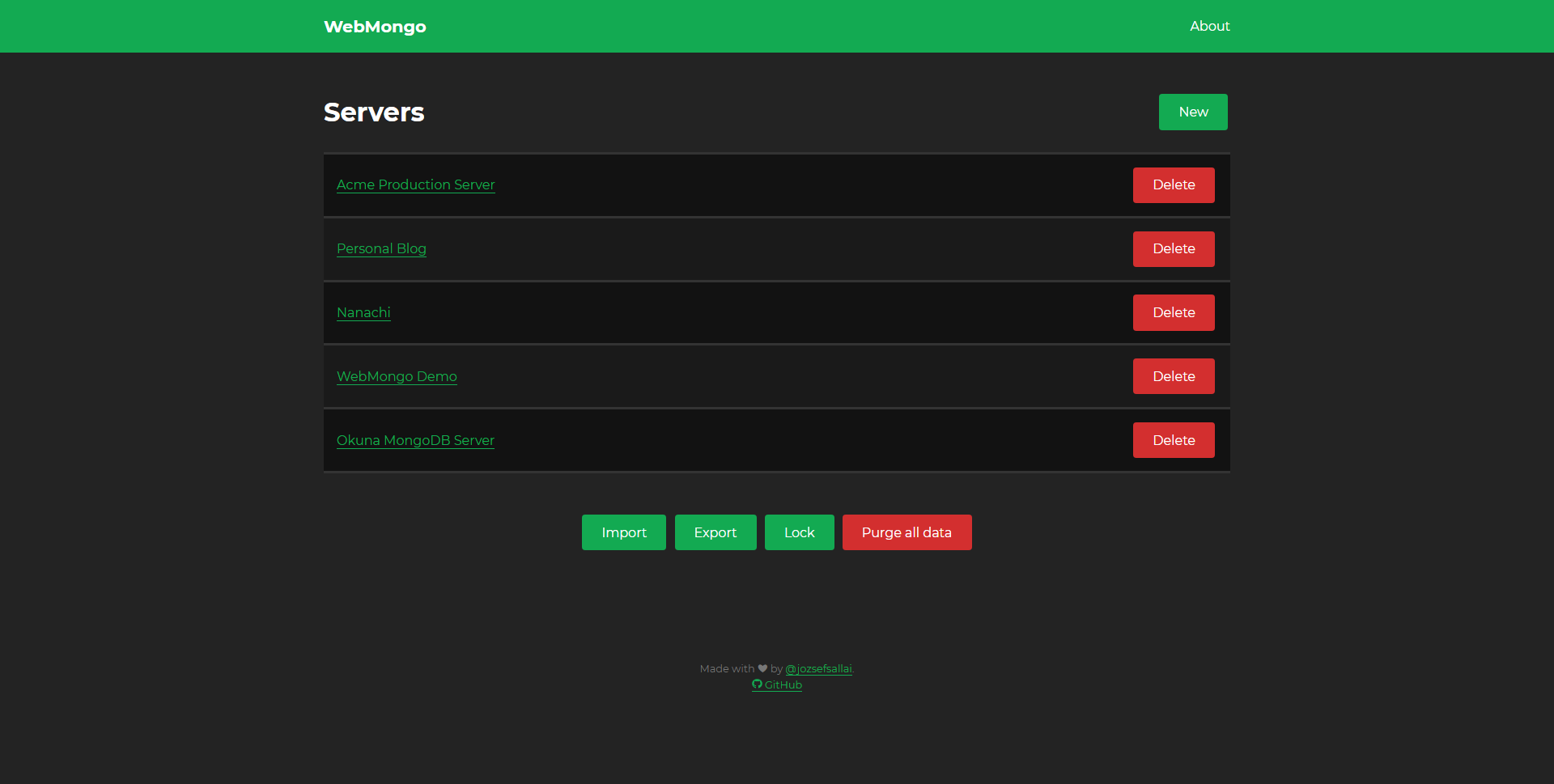
Task: Delete the Personal Blog server
Action: tap(1174, 248)
